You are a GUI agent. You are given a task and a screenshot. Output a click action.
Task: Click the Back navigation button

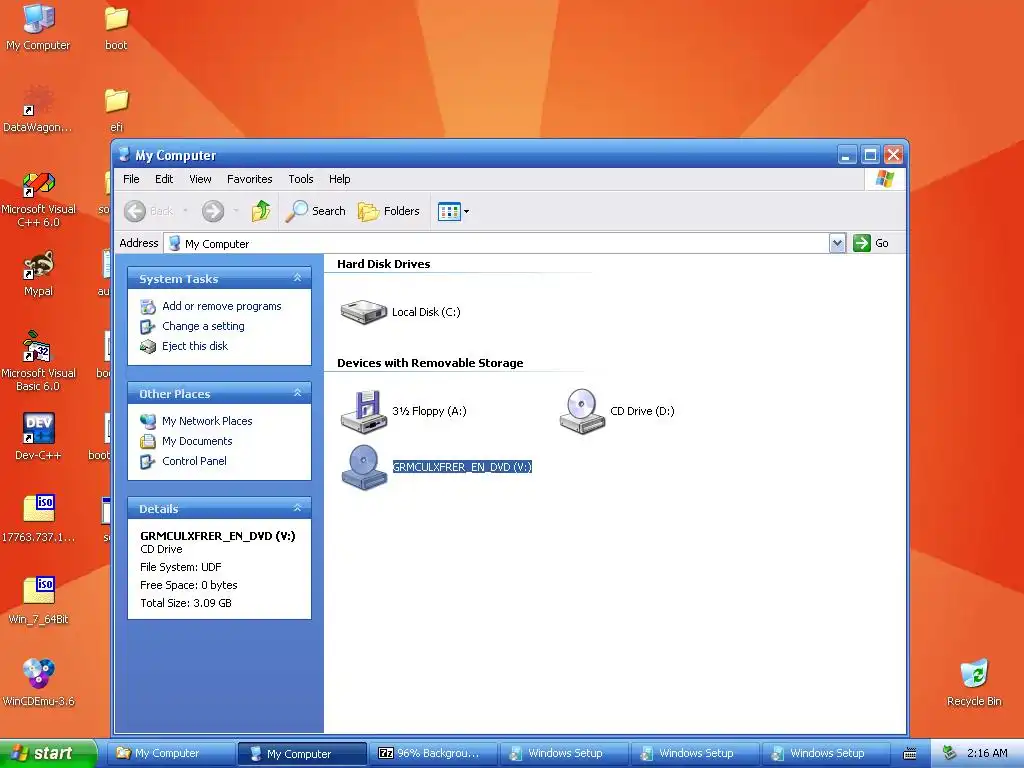pyautogui.click(x=149, y=211)
